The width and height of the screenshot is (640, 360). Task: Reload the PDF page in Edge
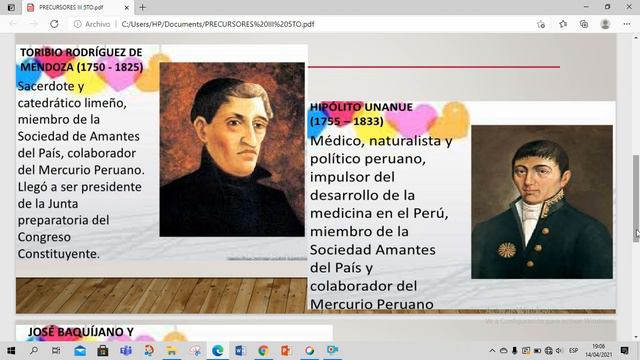click(54, 24)
